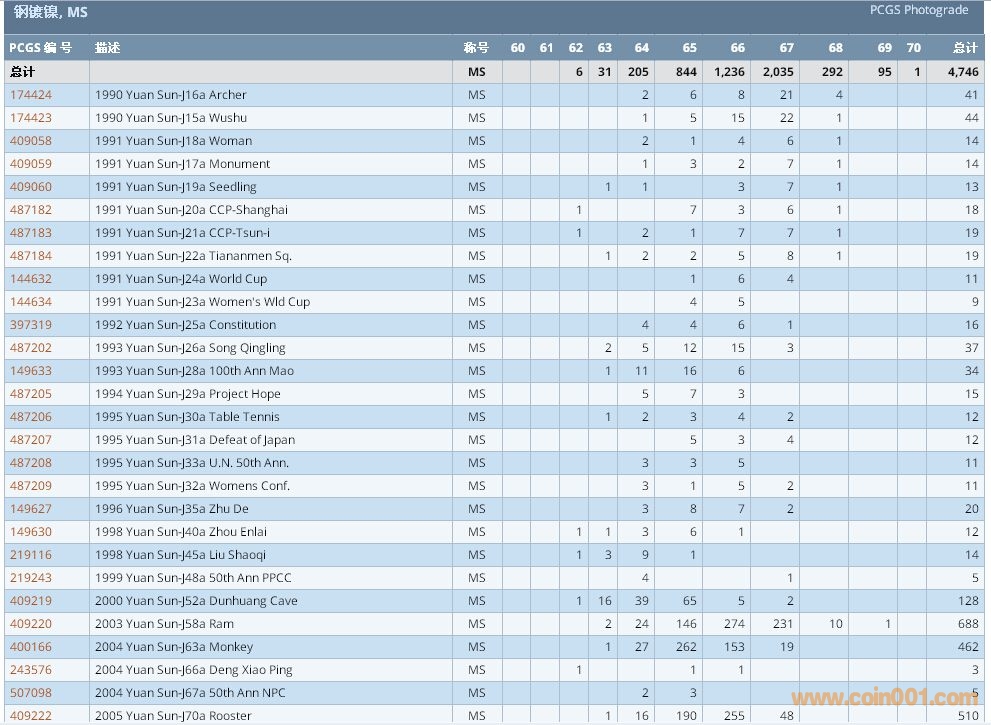991x725 pixels.
Task: Open PCGS number 409219 Dunhuang Cave
Action: point(30,601)
